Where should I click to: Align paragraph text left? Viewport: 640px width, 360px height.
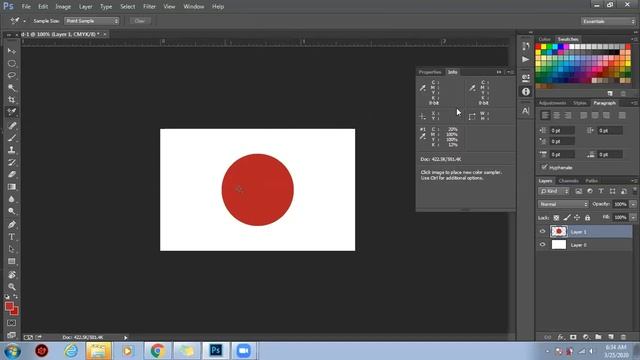pos(545,116)
